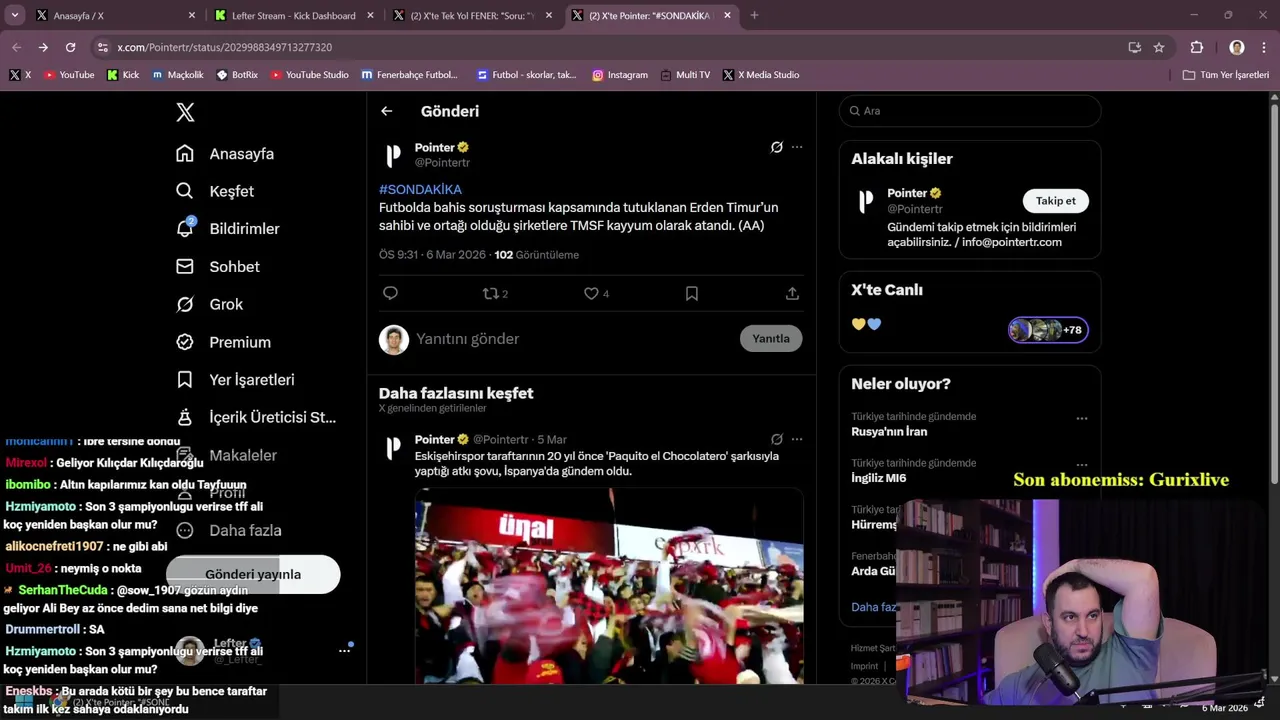Screen dimensions: 1280x720
Task: Like the post with 4 likes
Action: 596,293
